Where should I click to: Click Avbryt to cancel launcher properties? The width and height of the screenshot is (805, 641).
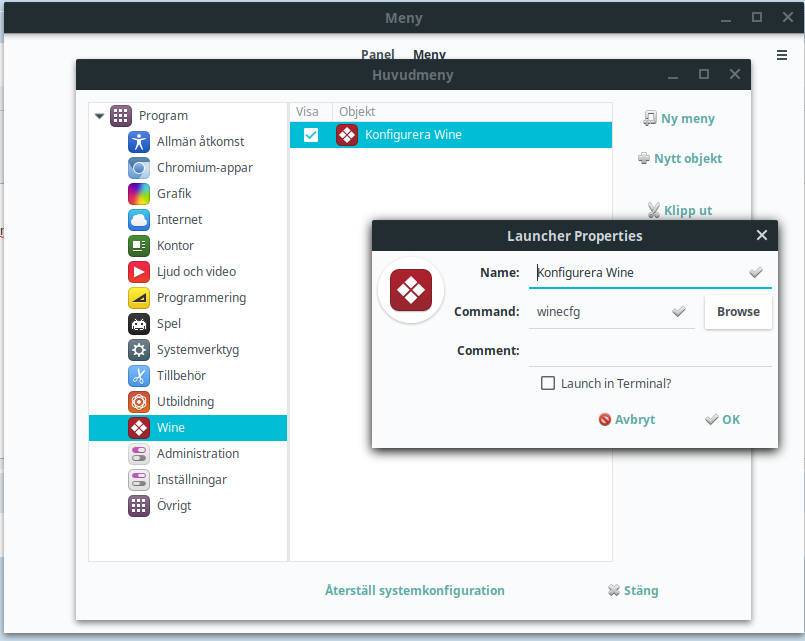[x=626, y=420]
